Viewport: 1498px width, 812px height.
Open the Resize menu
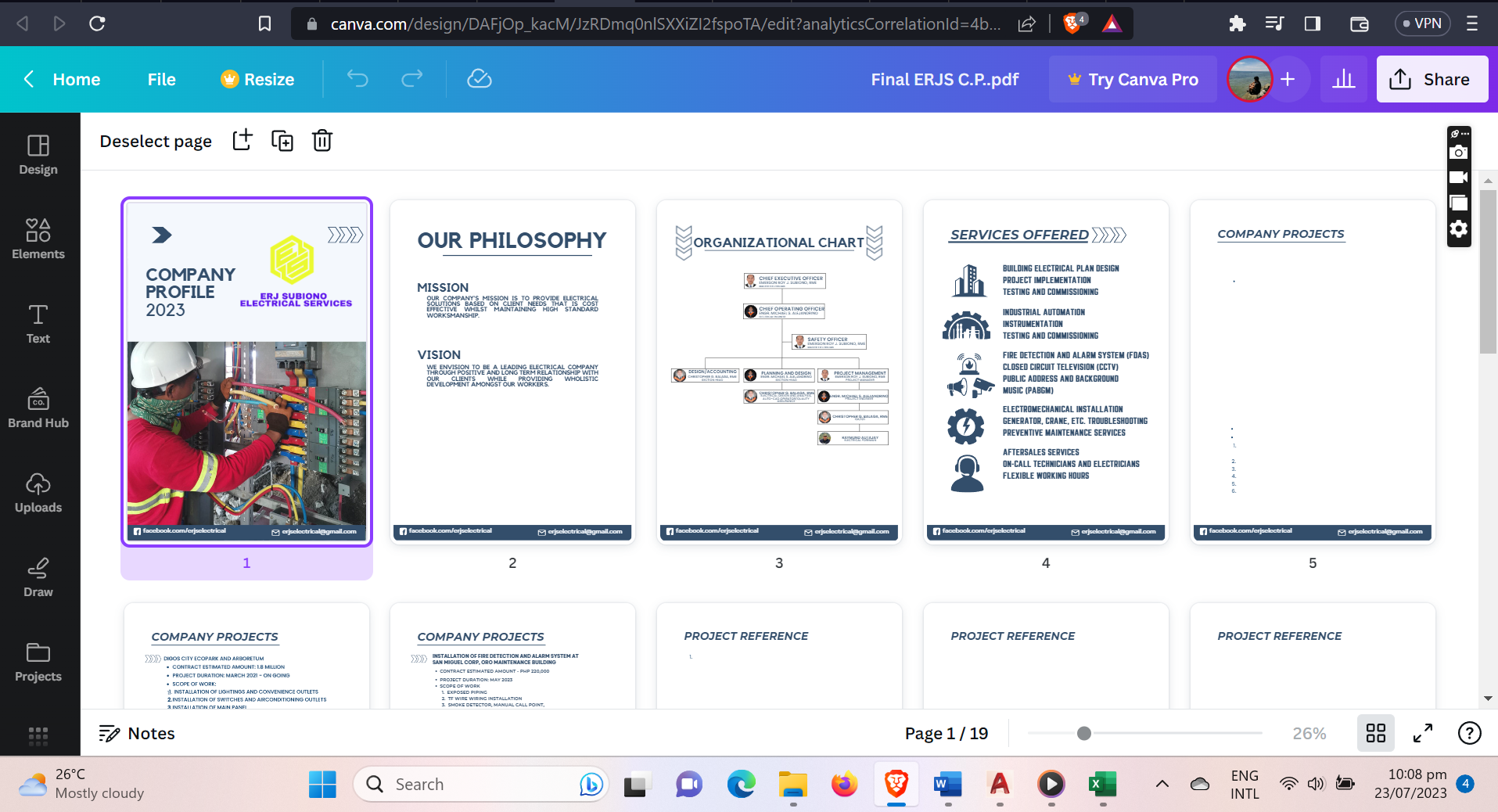(x=257, y=79)
